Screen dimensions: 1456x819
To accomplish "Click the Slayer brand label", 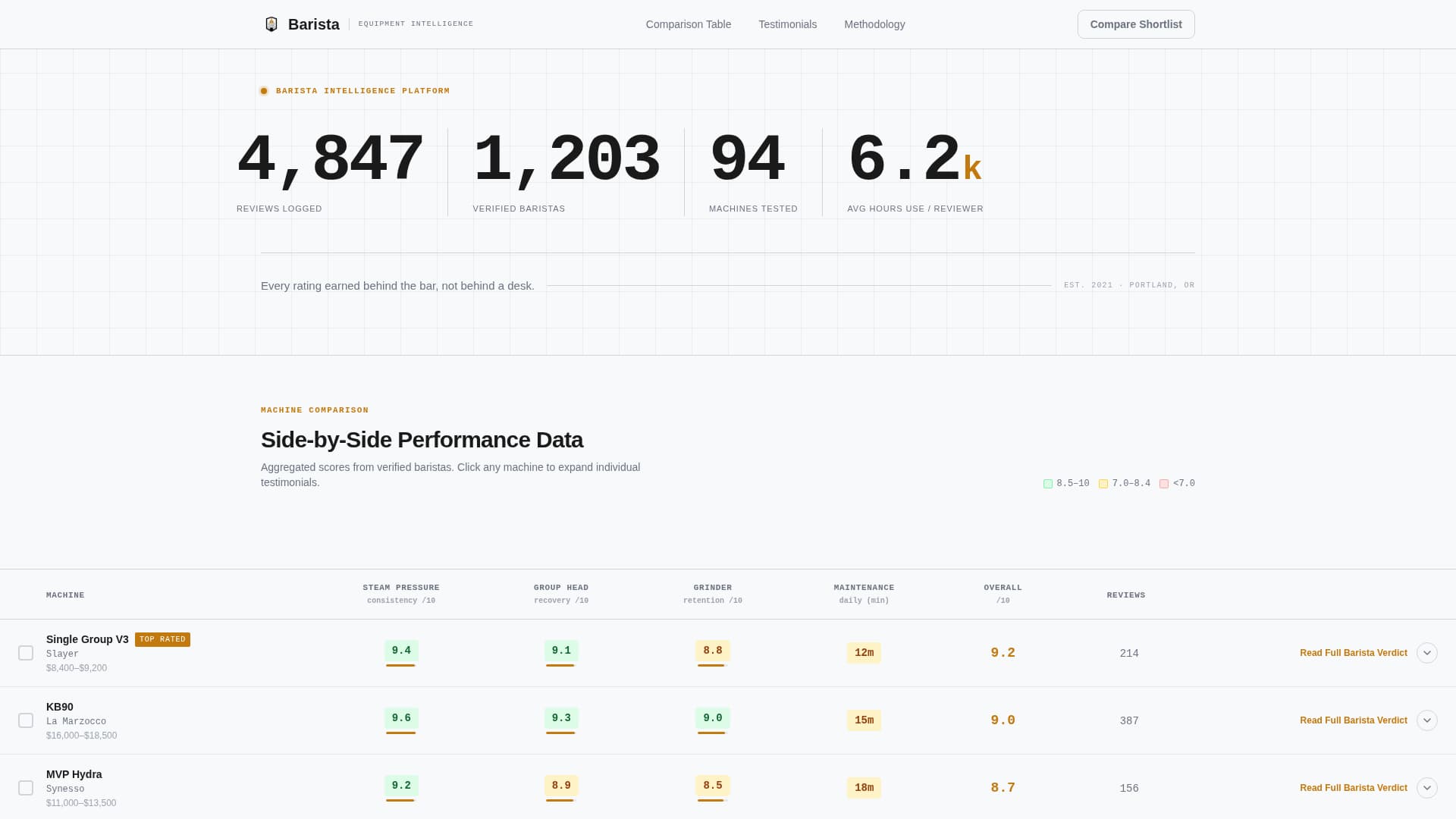I will coord(62,654).
